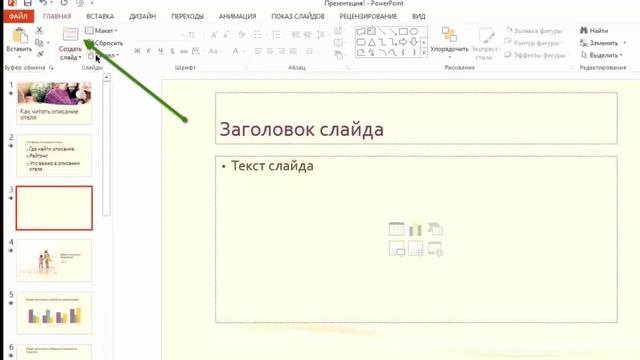Center the paragraph text
Viewport: 640px width, 360px height.
point(269,51)
